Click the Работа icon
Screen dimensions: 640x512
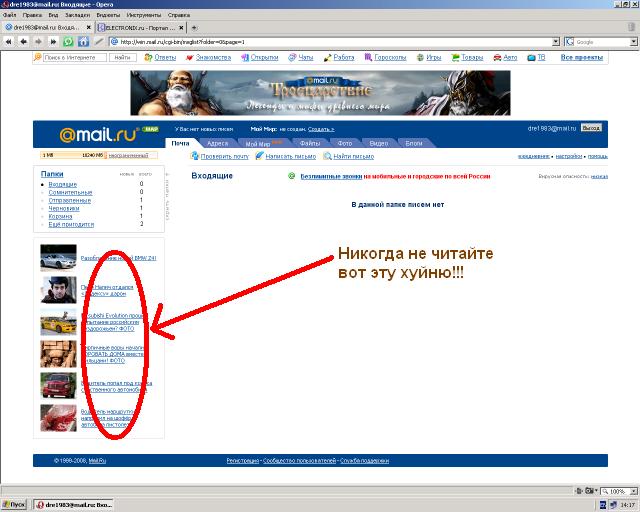(327, 58)
